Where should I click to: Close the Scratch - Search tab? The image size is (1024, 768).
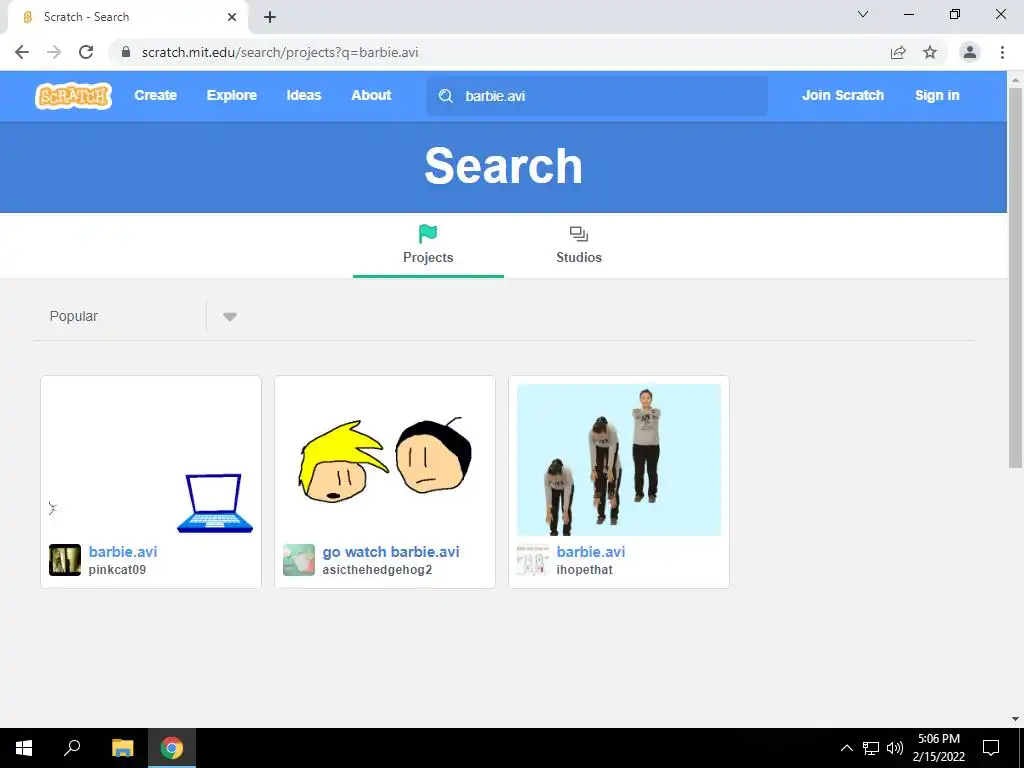click(x=232, y=17)
